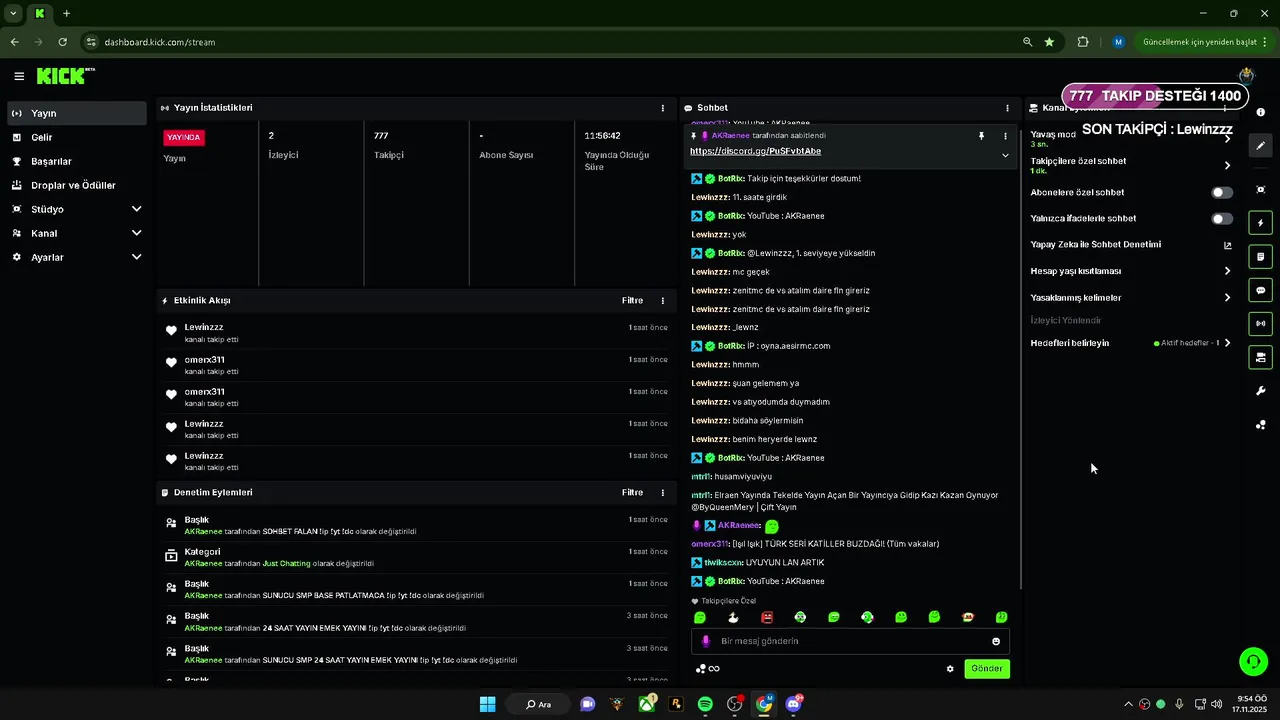The image size is (1280, 720).
Task: Toggle Abonelere özel sohbet switch
Action: 1222,192
